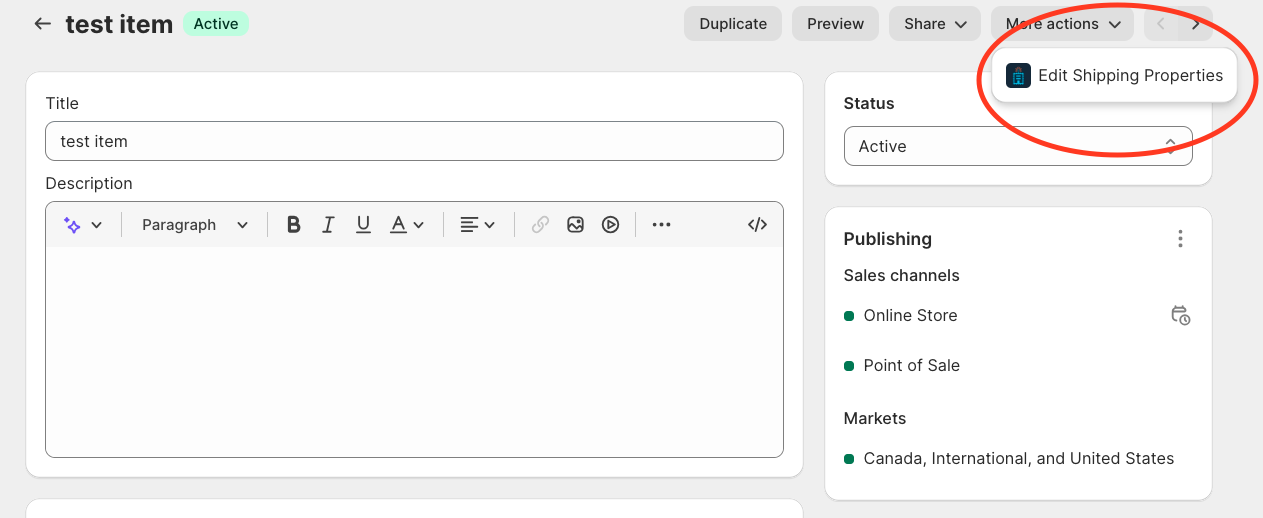1263x518 pixels.
Task: Click the insert link icon
Action: (x=540, y=225)
